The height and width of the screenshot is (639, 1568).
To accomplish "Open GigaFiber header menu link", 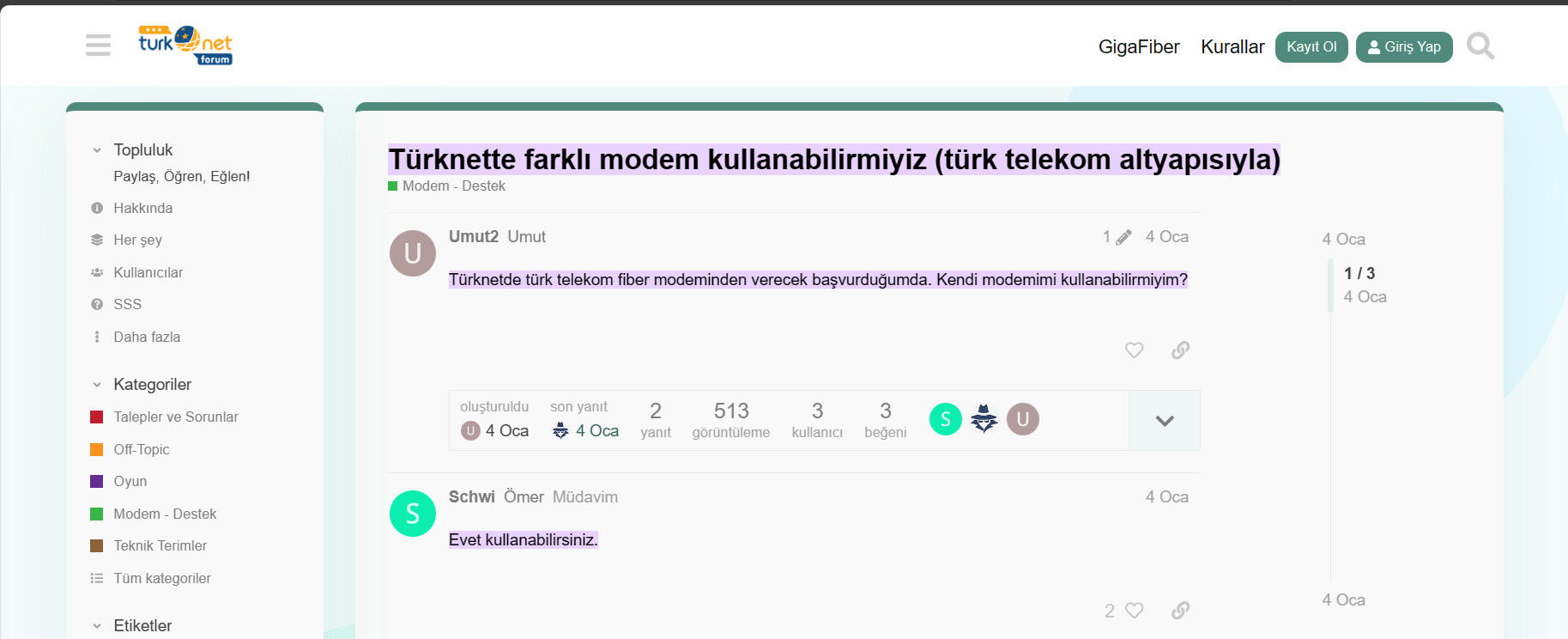I will tap(1139, 46).
